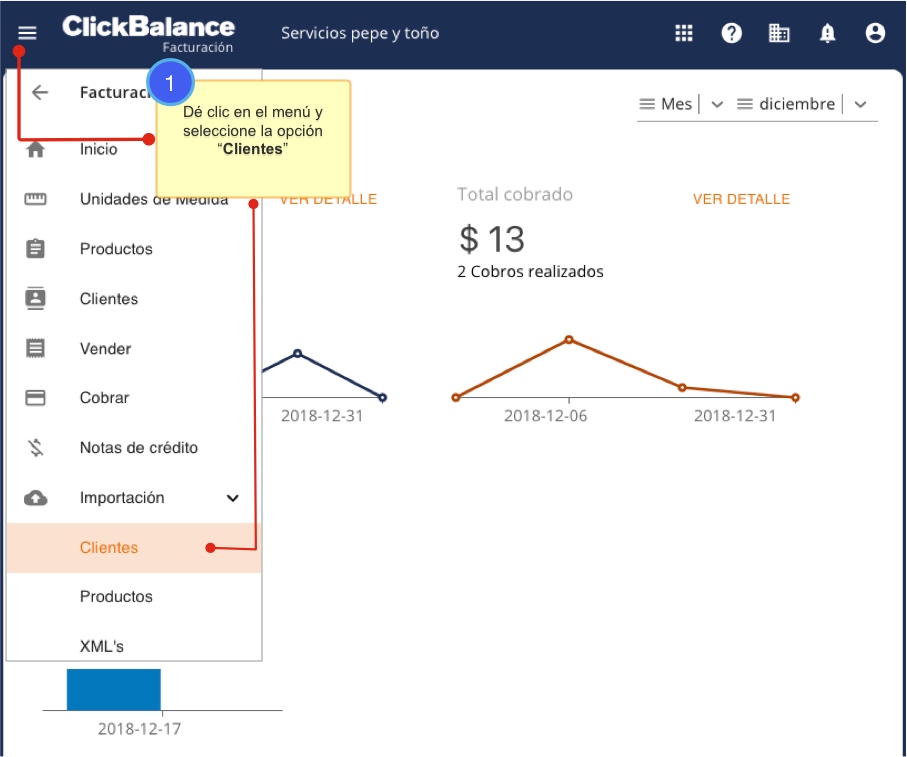
Task: Click the blue bar for 2018-12-17
Action: 113,690
